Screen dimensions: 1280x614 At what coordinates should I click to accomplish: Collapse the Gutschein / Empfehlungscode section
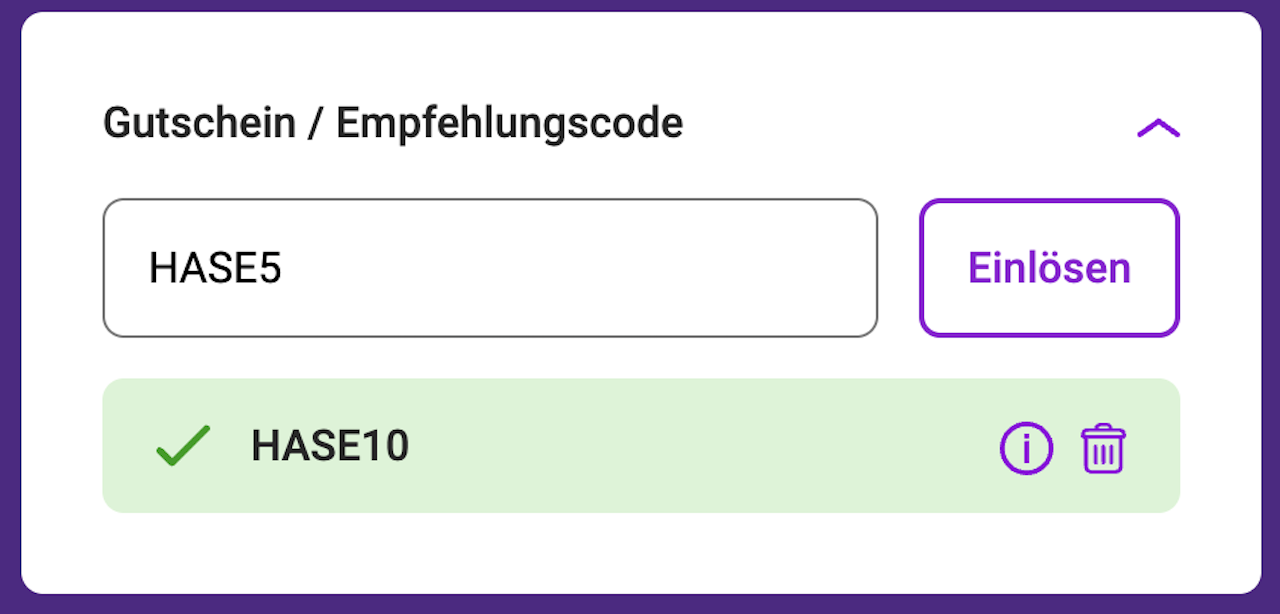click(x=1158, y=128)
